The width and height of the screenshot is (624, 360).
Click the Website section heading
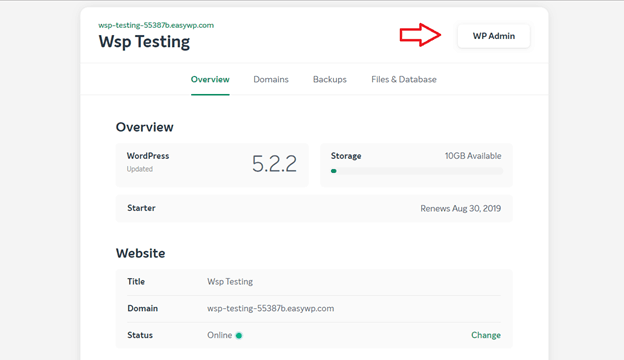coord(140,253)
